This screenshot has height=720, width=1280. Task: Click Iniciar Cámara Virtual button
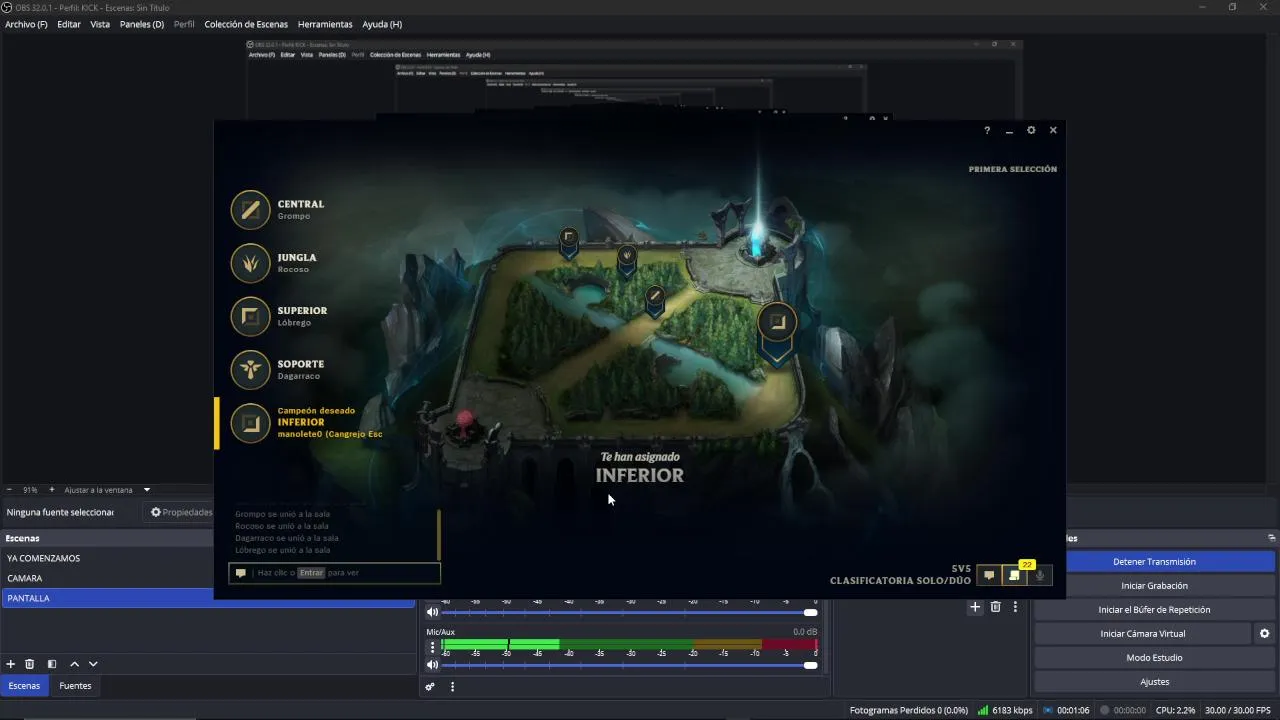click(x=1142, y=634)
